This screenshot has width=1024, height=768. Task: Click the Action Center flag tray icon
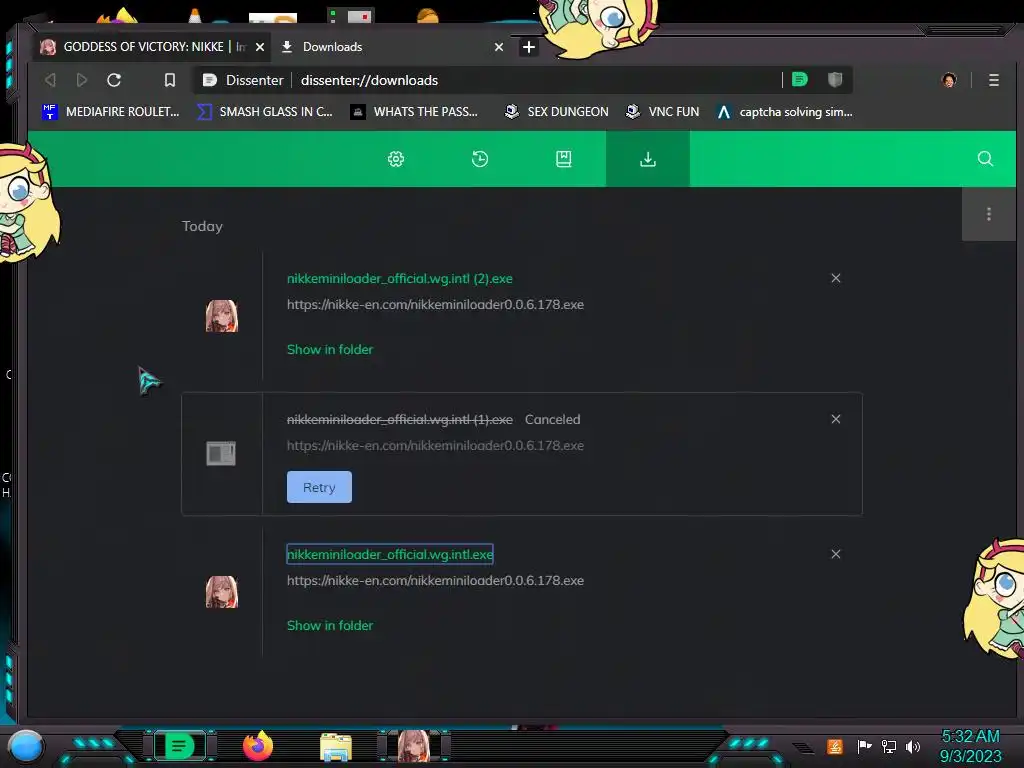[864, 746]
